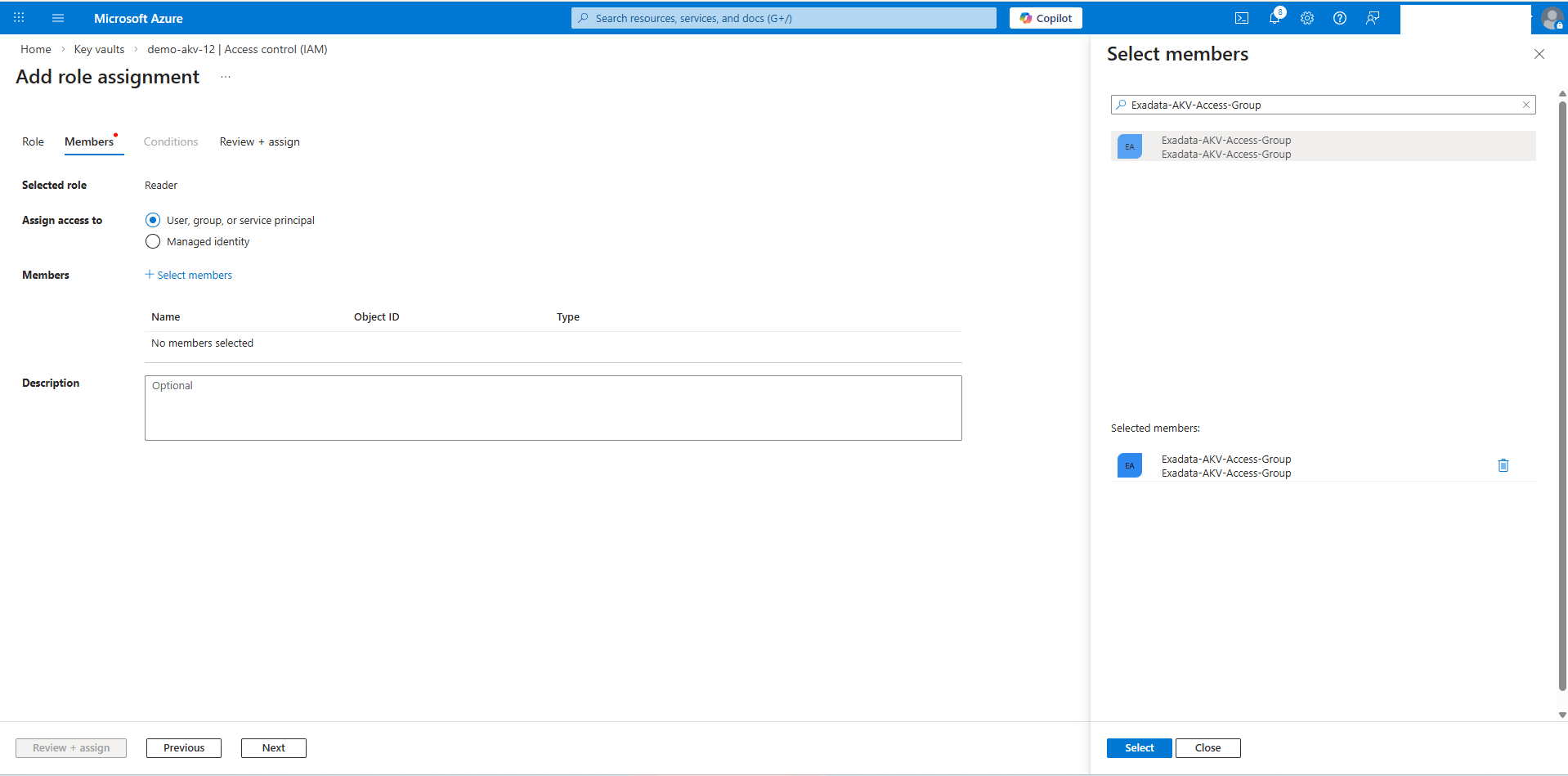Viewport: 1568px width, 776px height.
Task: Open the help pane
Action: pos(1340,17)
